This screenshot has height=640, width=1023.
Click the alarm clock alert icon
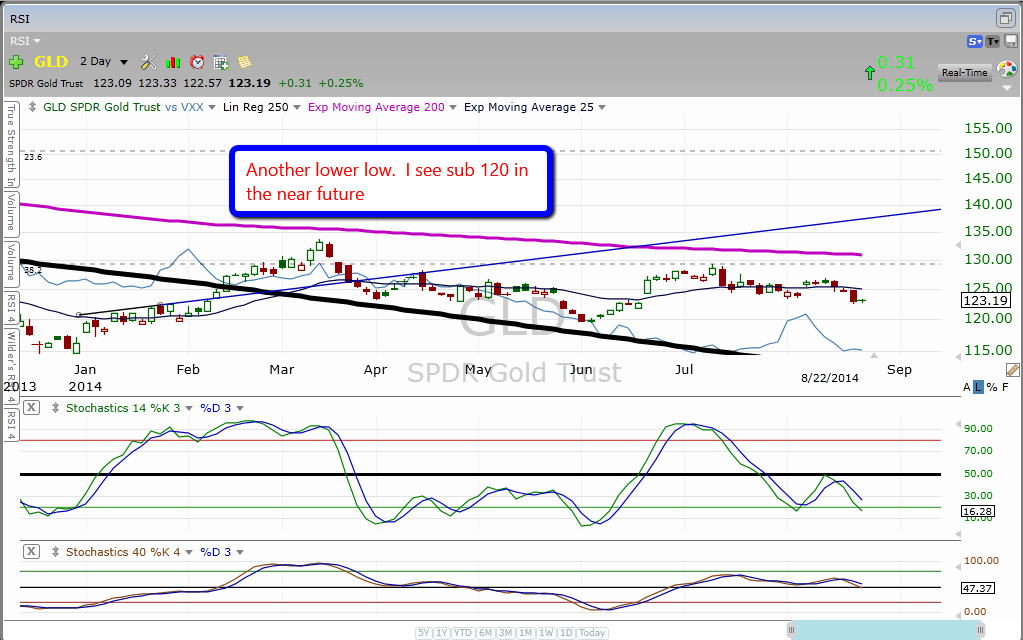coord(197,62)
